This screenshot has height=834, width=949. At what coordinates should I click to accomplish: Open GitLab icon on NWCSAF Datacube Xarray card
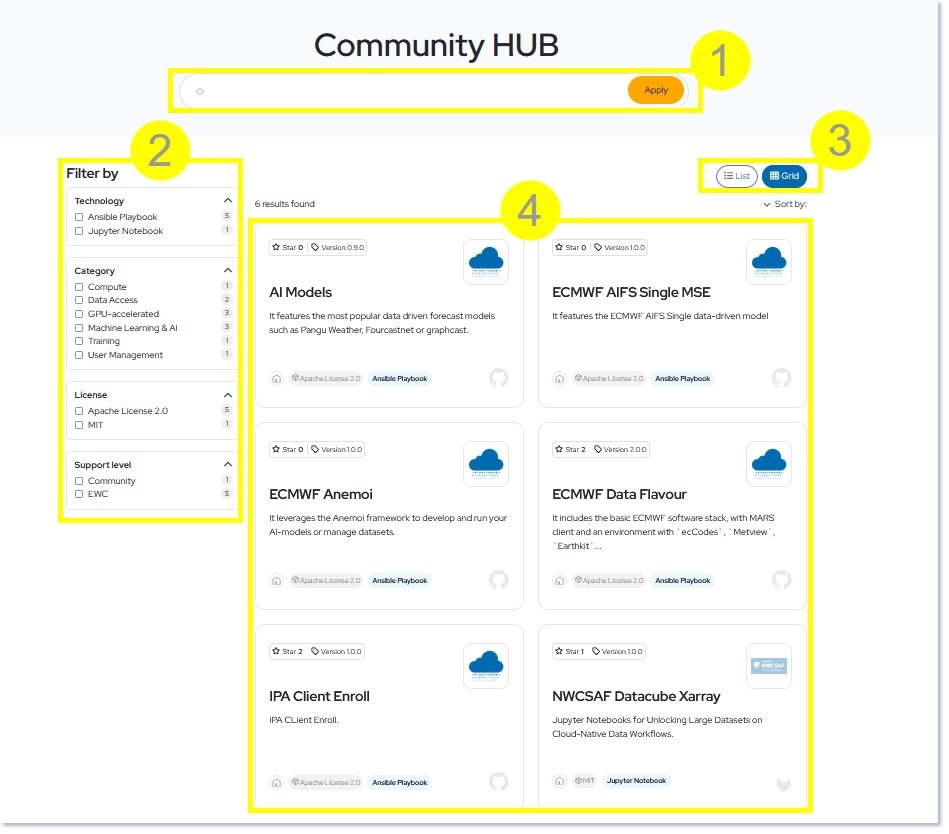coord(784,786)
